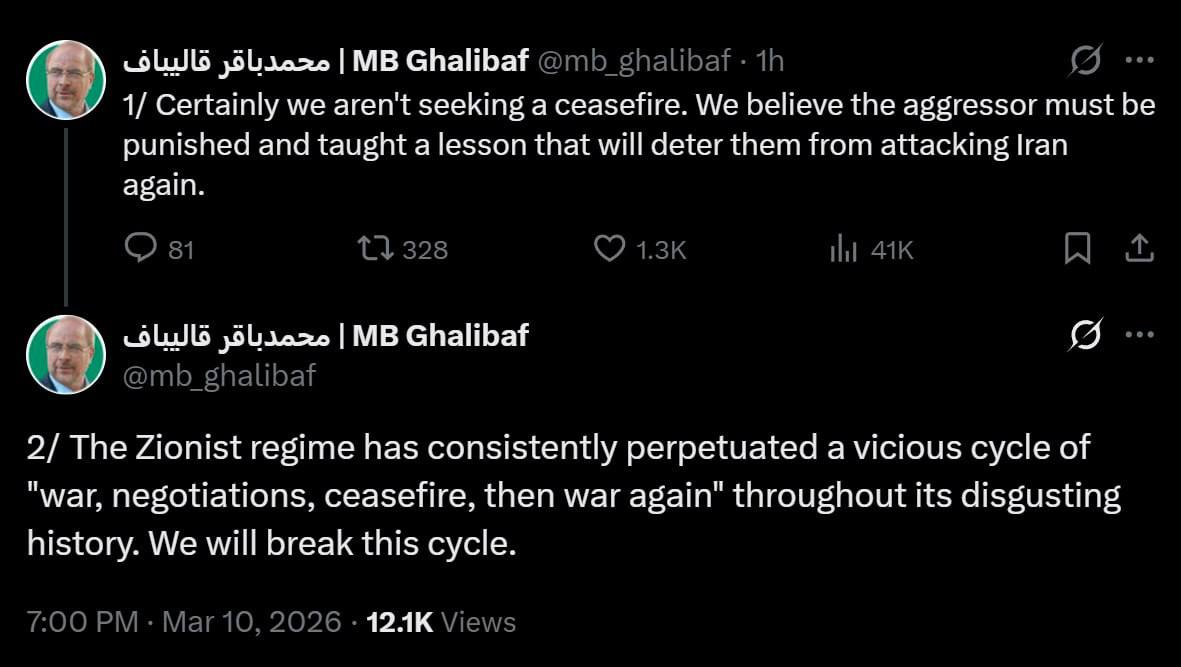Image resolution: width=1181 pixels, height=667 pixels.
Task: Open more options menu on second tweet
Action: [x=1140, y=335]
